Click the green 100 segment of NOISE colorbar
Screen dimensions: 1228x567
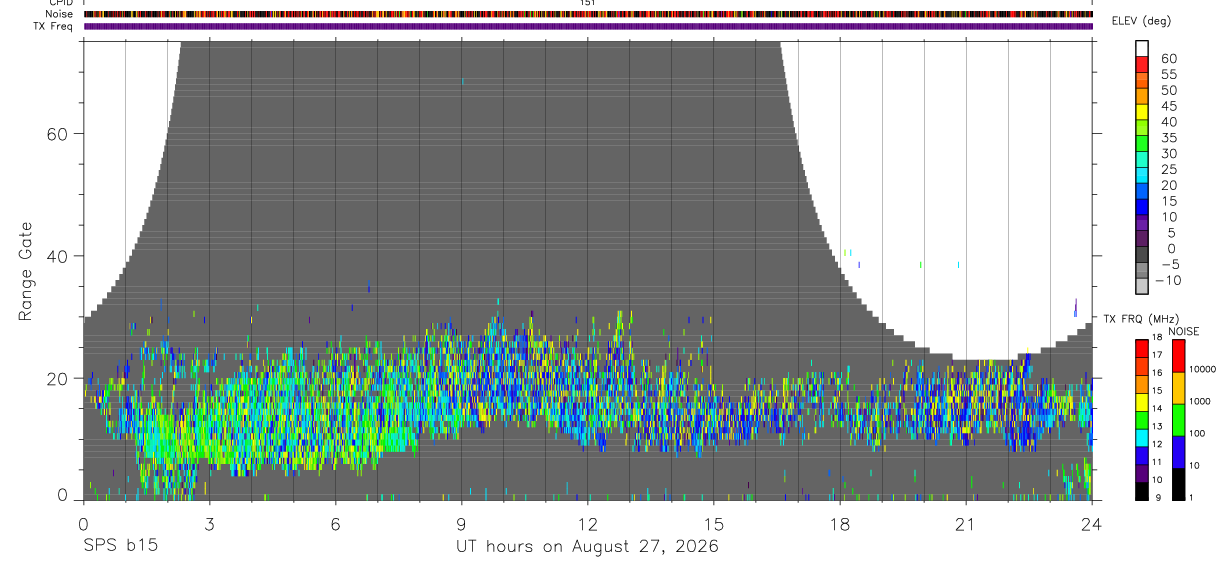(x=1179, y=419)
